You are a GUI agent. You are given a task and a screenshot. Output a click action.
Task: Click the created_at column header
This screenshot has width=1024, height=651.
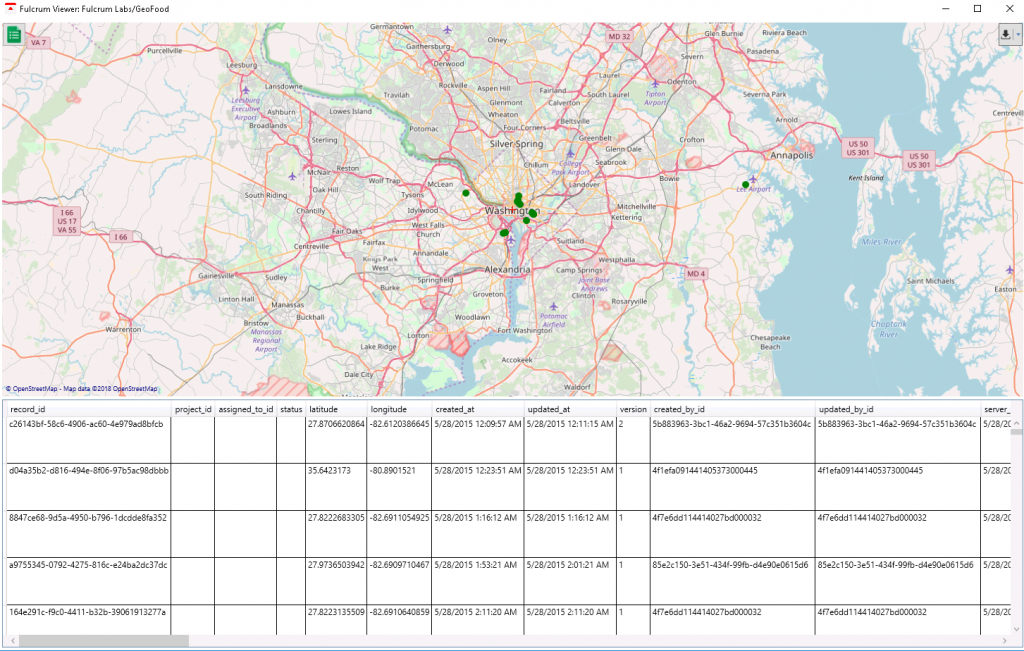477,409
